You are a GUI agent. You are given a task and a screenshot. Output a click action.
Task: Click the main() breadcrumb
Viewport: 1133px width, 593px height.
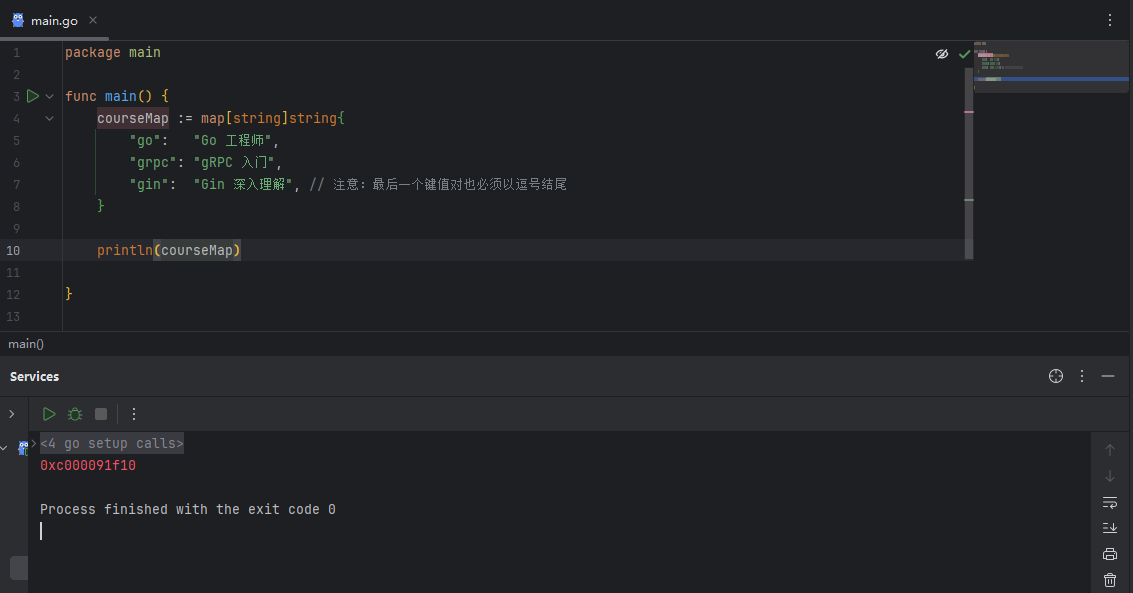point(26,344)
